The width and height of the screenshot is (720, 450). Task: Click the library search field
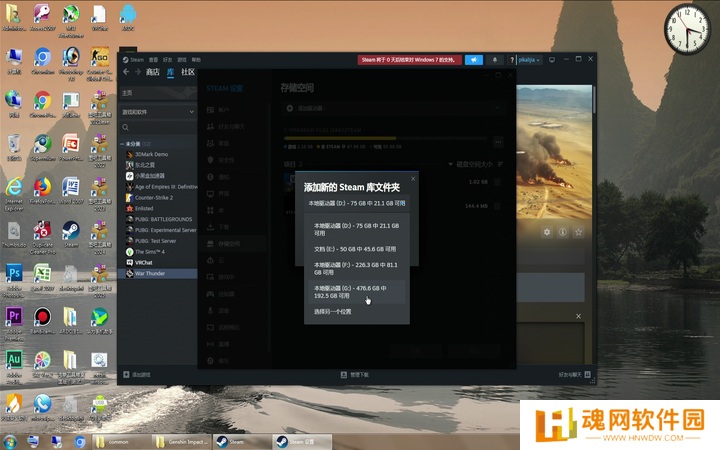click(x=158, y=127)
